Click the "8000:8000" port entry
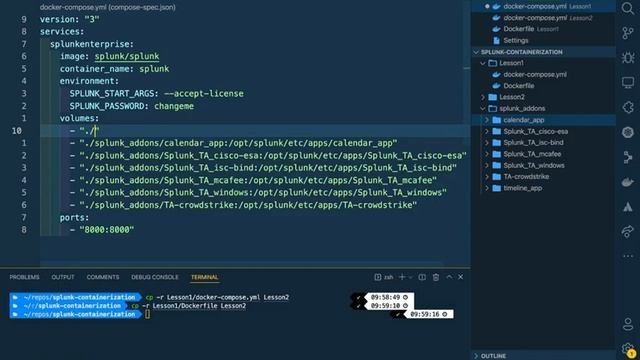 [107, 230]
